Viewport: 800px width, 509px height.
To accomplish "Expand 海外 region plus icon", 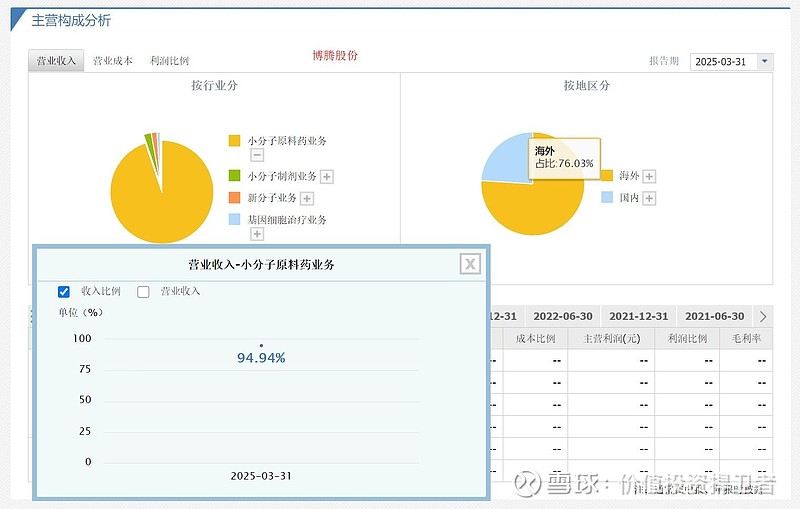I will coord(649,176).
